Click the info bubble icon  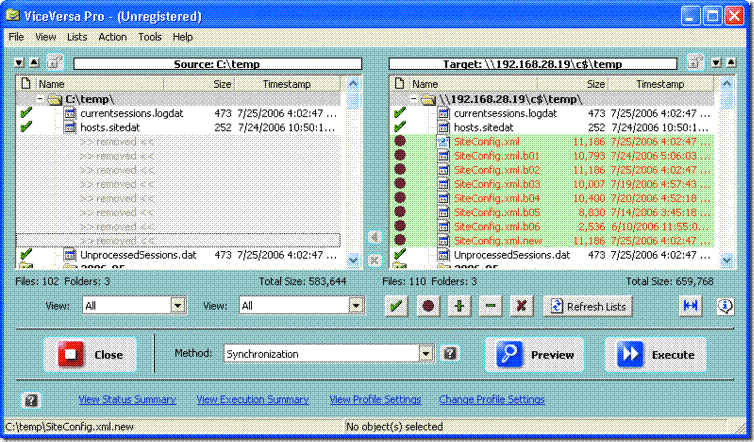click(725, 306)
